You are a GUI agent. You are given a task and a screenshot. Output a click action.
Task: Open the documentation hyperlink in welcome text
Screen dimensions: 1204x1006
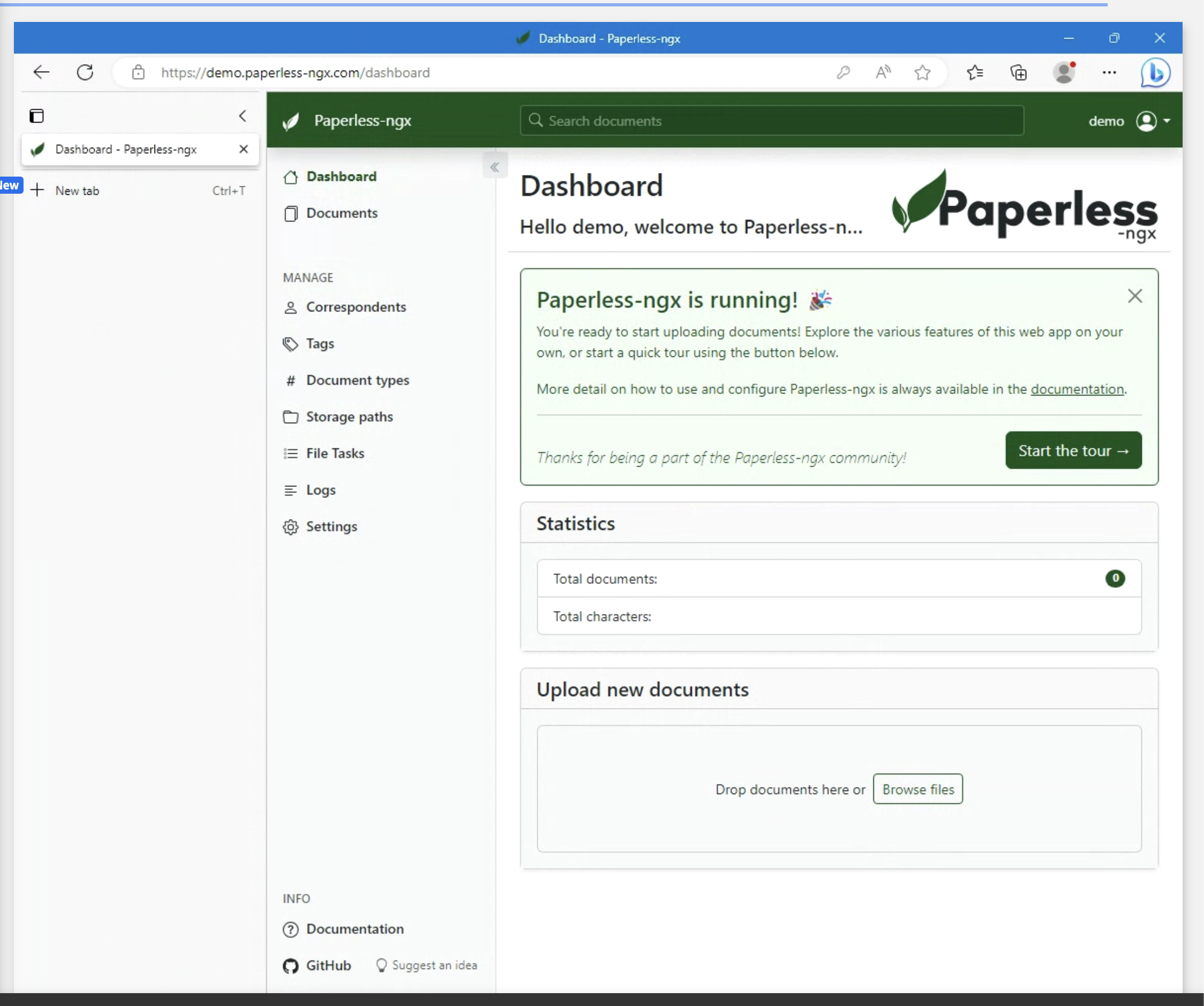click(x=1077, y=389)
